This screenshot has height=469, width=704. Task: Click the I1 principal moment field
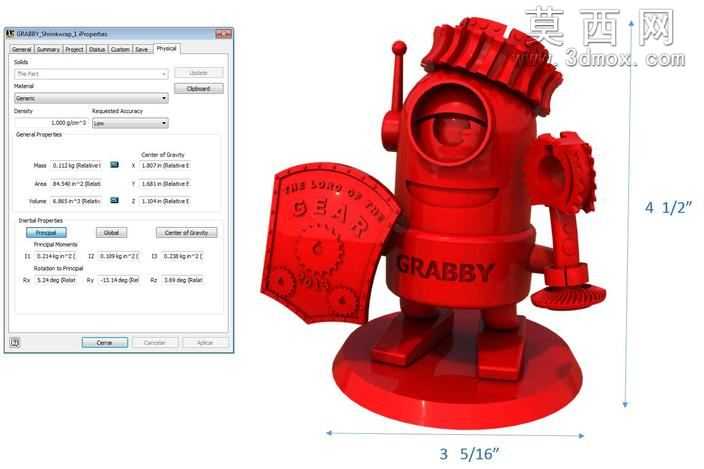pos(56,256)
